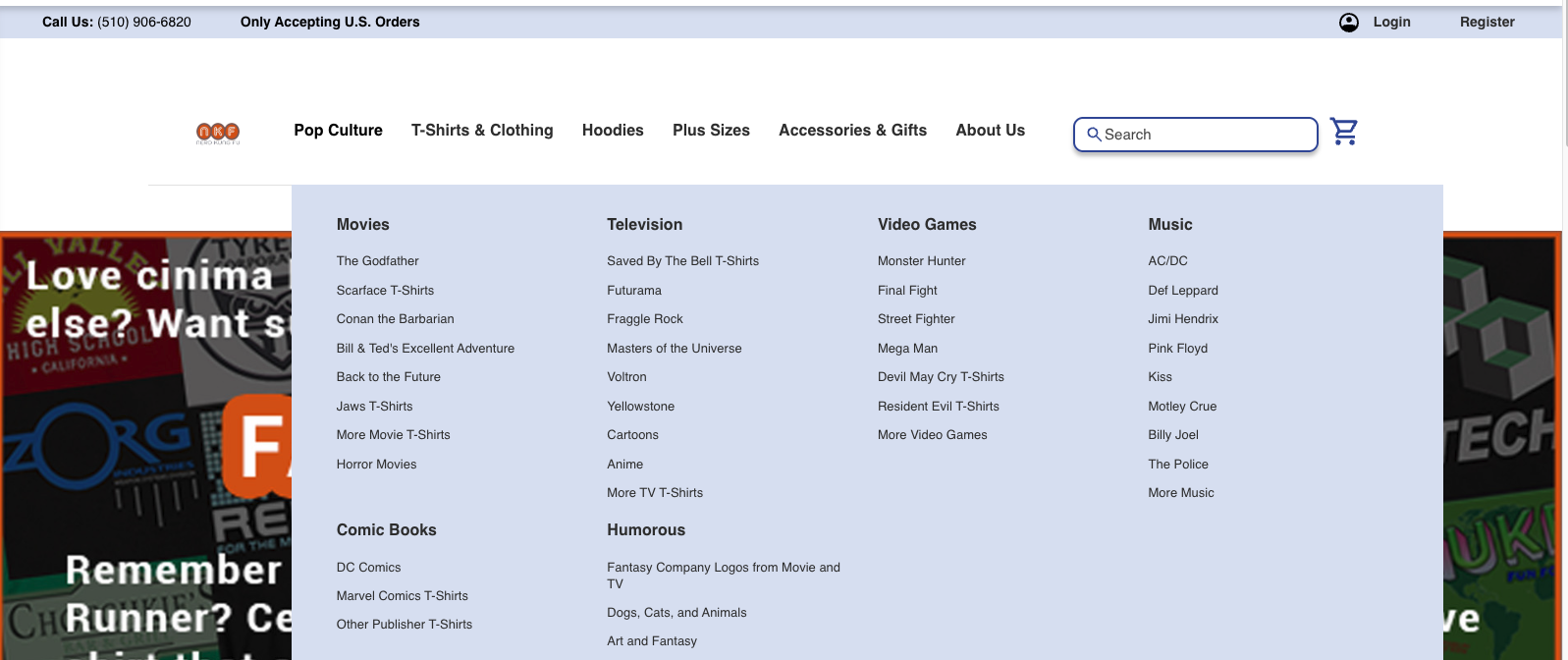
Task: Browse Cartoons category
Action: 632,435
